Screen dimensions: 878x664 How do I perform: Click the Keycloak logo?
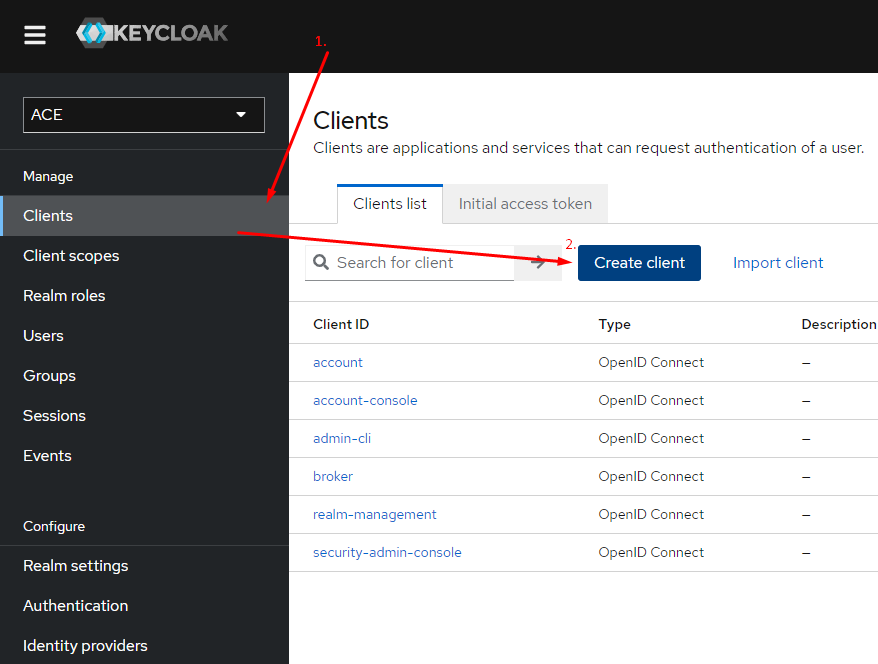point(152,33)
